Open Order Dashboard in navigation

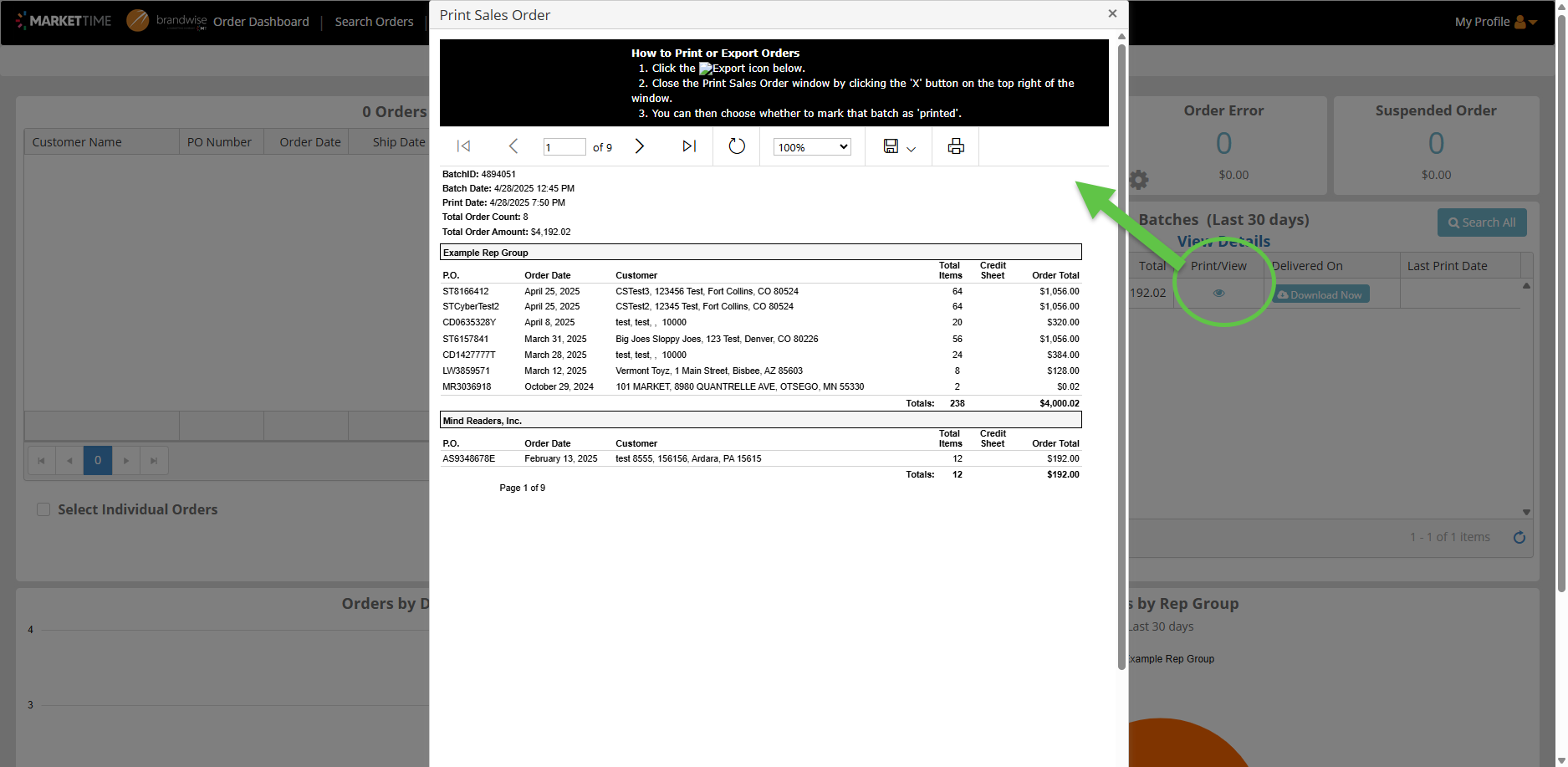pyautogui.click(x=261, y=22)
